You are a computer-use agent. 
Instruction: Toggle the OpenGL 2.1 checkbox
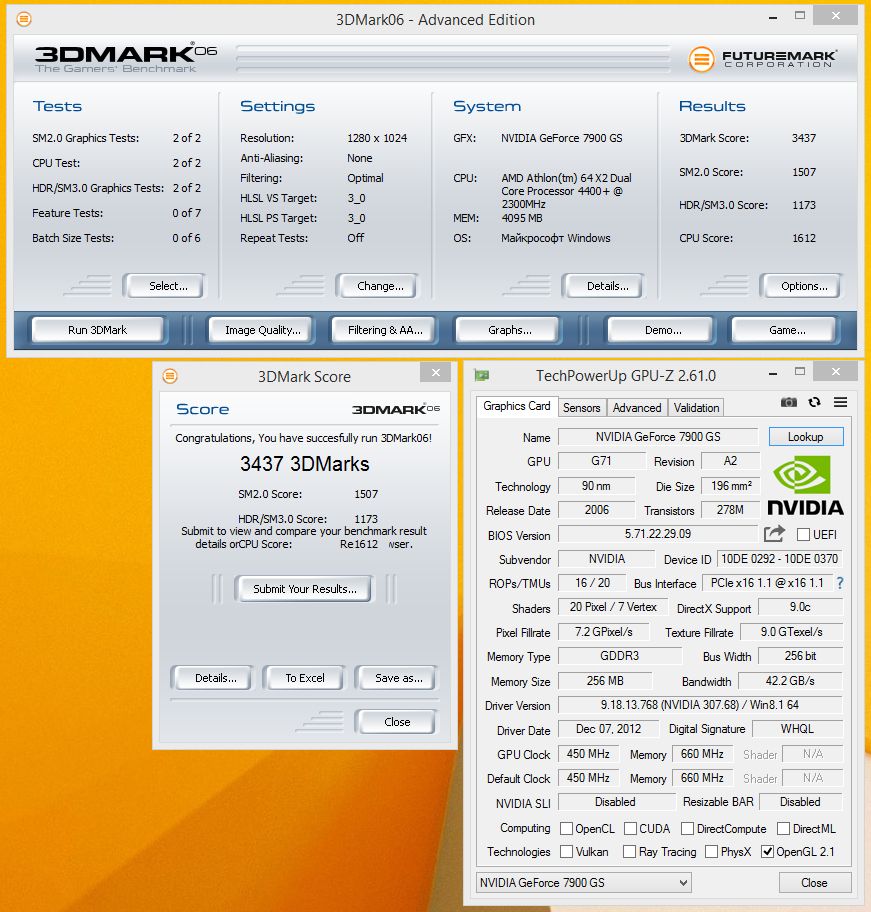[768, 852]
